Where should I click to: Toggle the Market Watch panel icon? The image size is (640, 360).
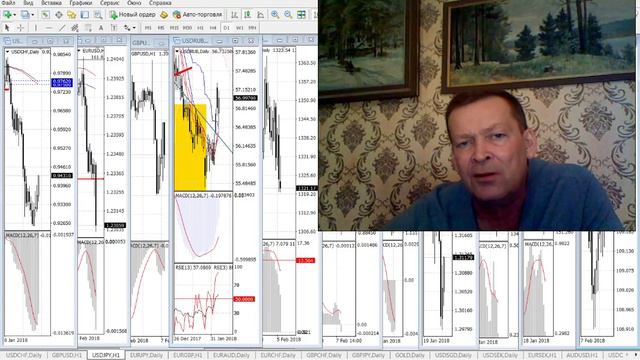point(45,15)
